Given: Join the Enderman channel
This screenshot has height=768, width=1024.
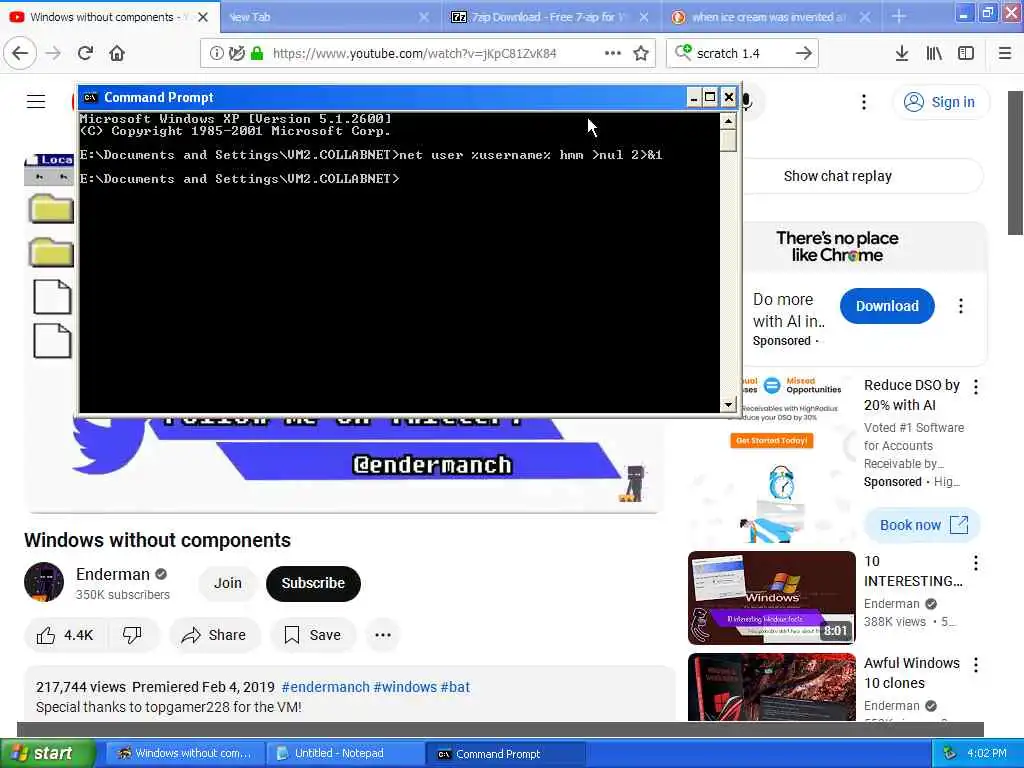Looking at the screenshot, I should coord(228,583).
